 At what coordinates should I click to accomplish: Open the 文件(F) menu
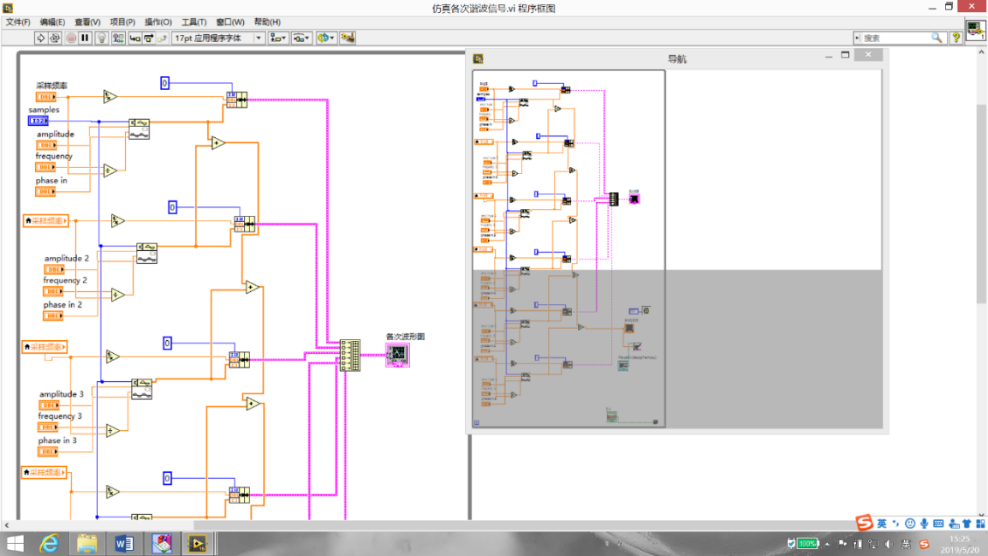[x=19, y=21]
